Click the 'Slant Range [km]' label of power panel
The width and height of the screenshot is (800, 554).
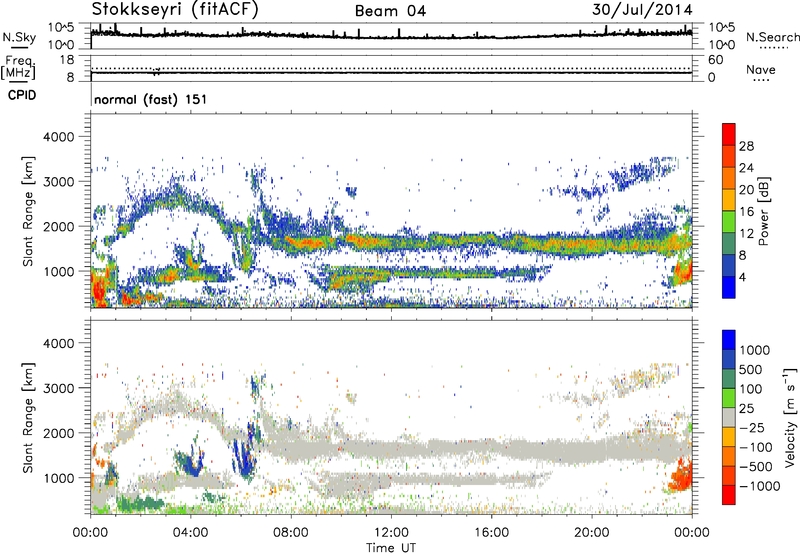[28, 211]
